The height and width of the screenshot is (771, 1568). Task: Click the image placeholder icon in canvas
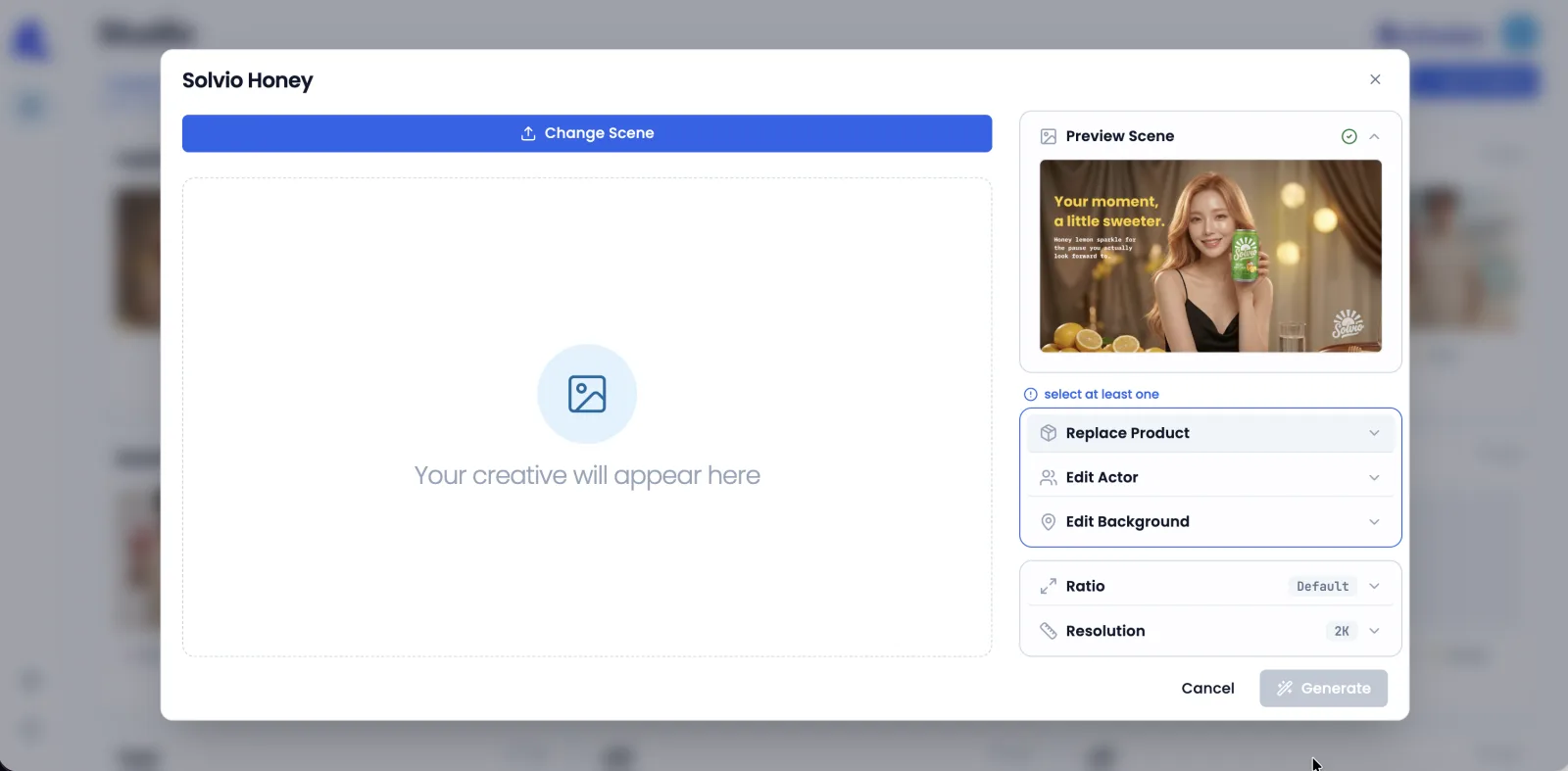587,394
